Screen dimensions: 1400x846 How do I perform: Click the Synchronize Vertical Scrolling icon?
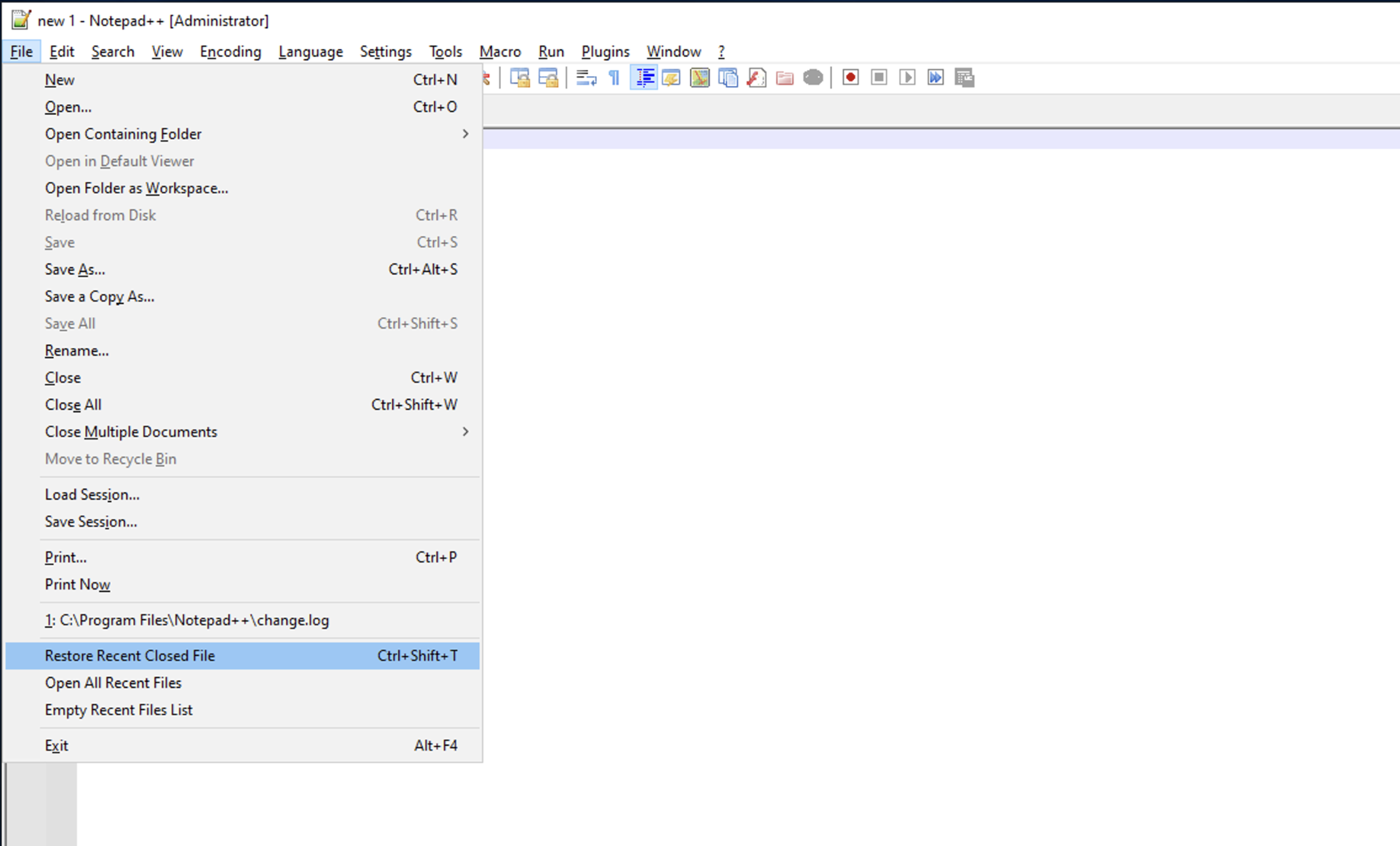pyautogui.click(x=519, y=78)
